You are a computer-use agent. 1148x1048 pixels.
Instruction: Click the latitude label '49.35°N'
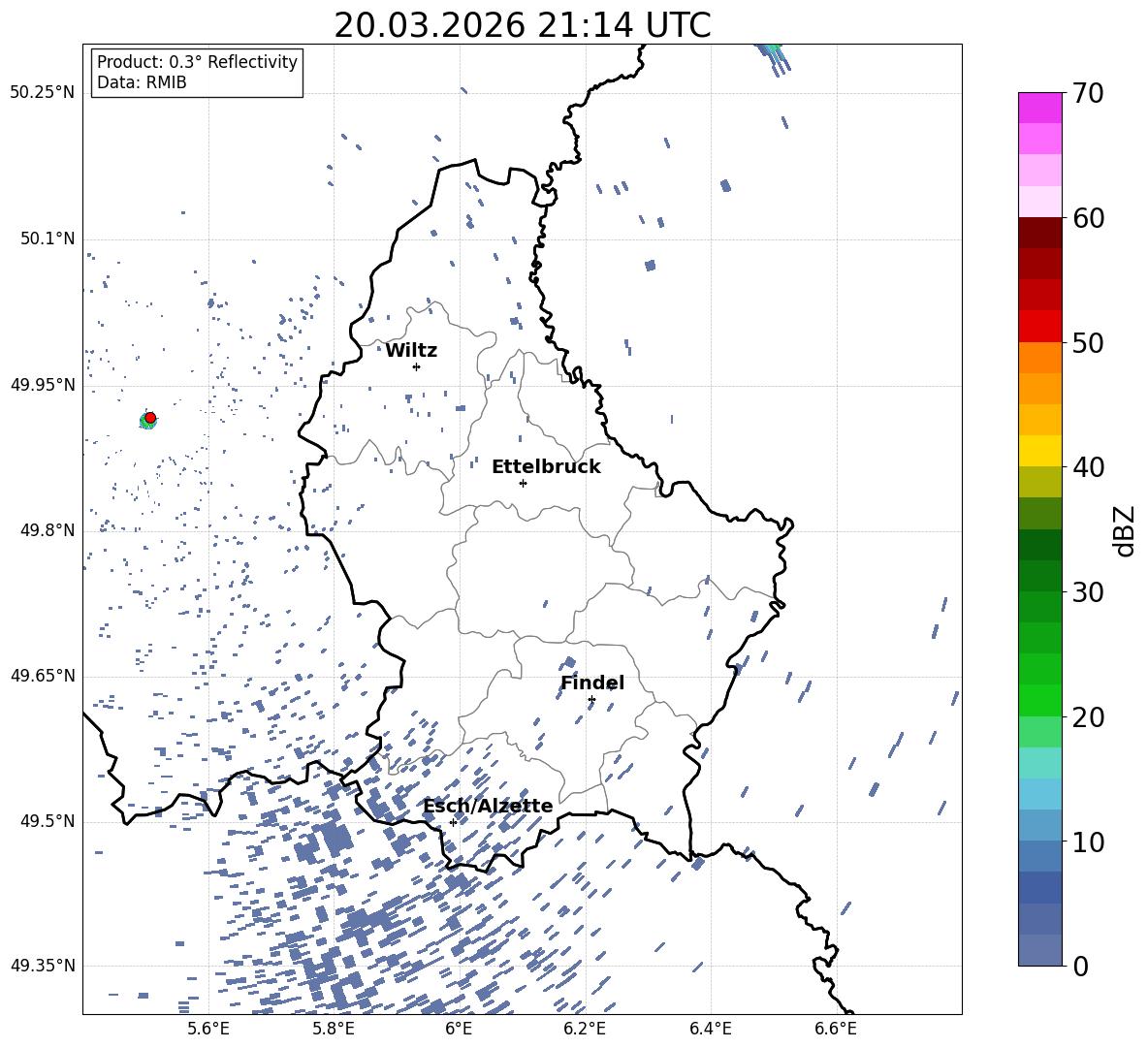[43, 966]
